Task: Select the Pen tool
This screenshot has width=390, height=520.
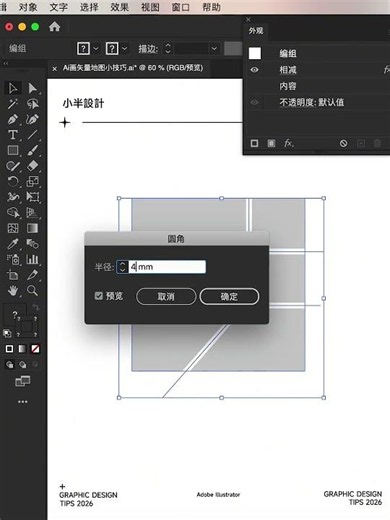Action: 13,119
